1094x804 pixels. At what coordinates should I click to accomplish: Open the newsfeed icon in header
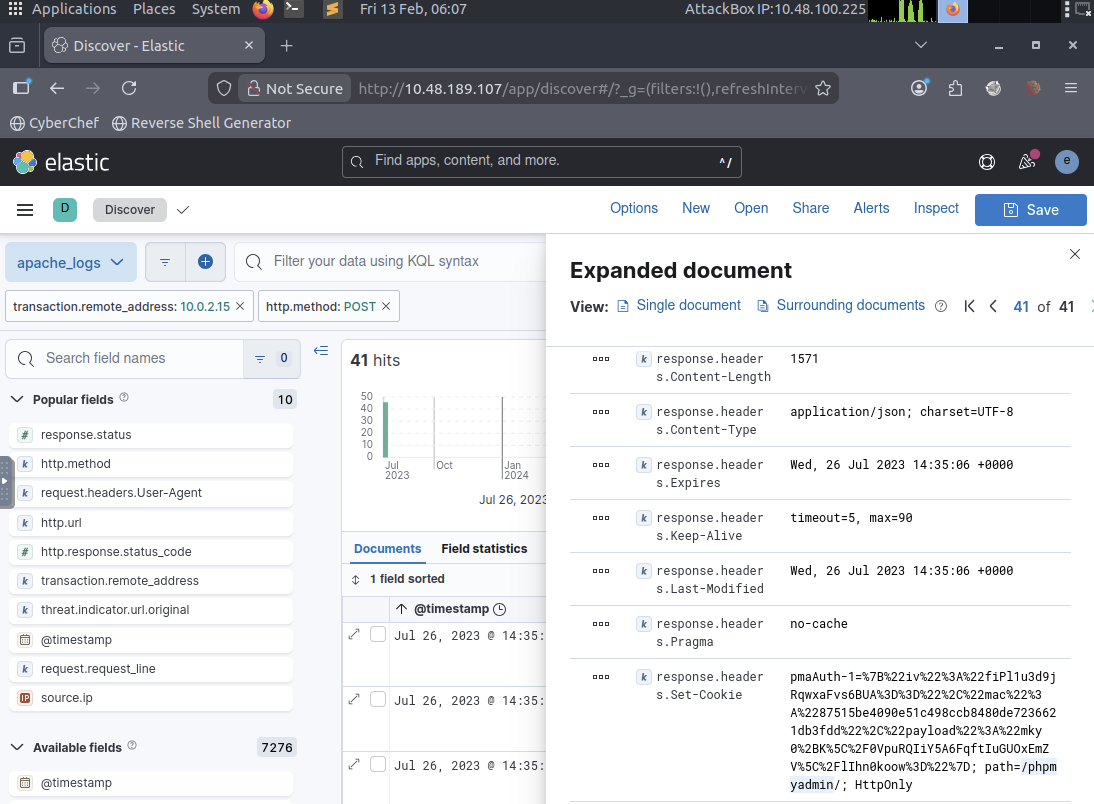1027,162
